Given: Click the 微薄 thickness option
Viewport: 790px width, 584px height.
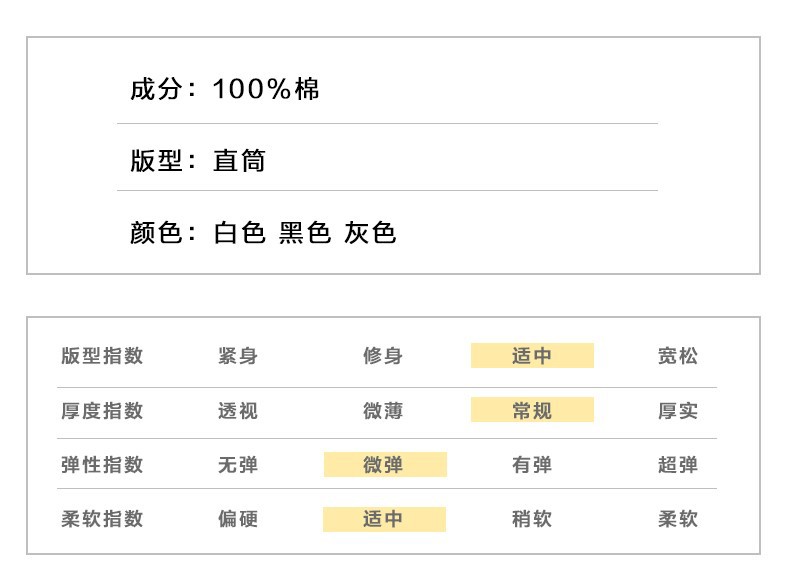Looking at the screenshot, I should [x=383, y=411].
